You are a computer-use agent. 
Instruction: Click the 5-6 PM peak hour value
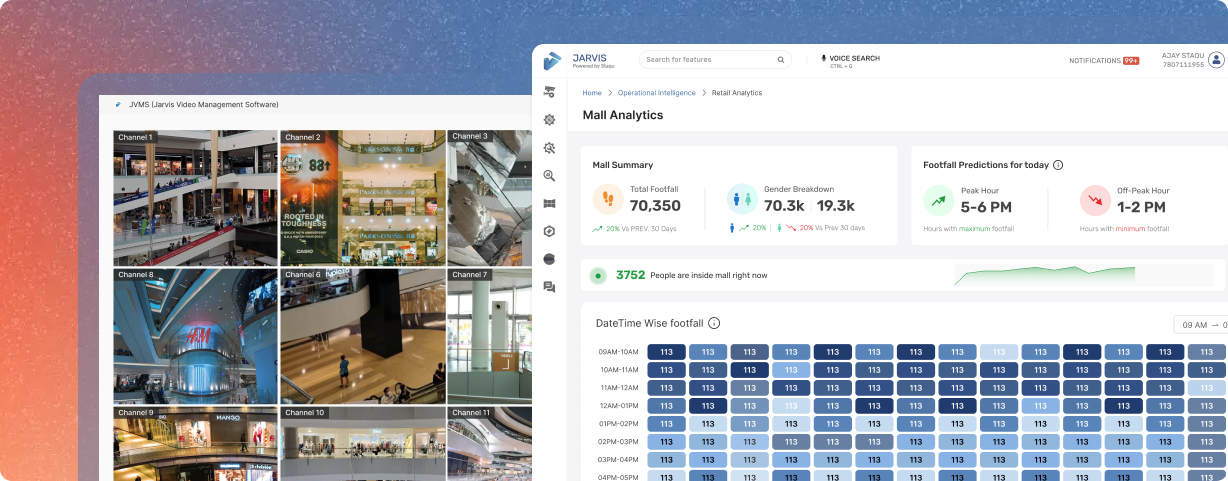pyautogui.click(x=986, y=207)
